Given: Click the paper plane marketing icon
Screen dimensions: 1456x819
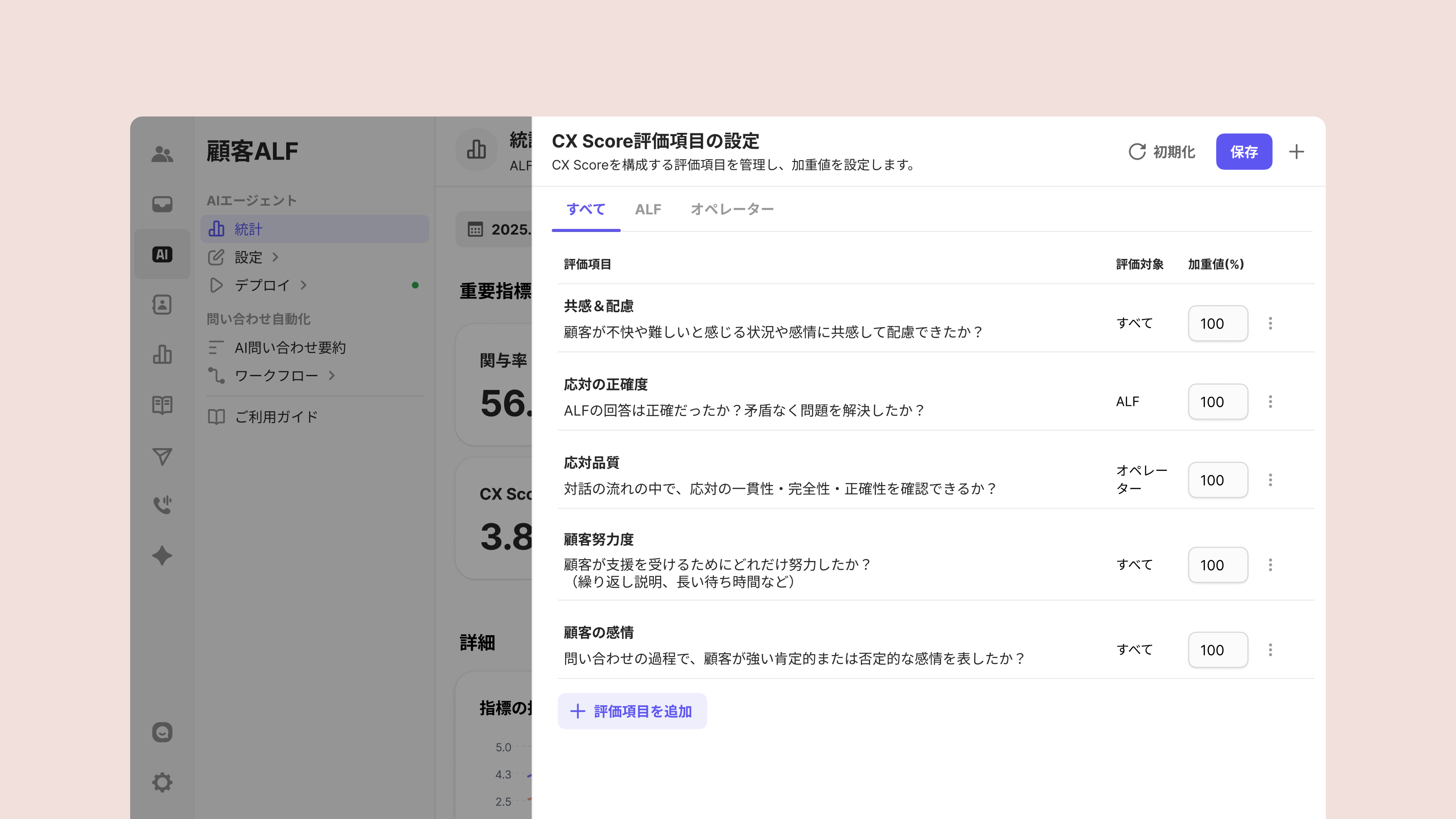Looking at the screenshot, I should (x=162, y=455).
